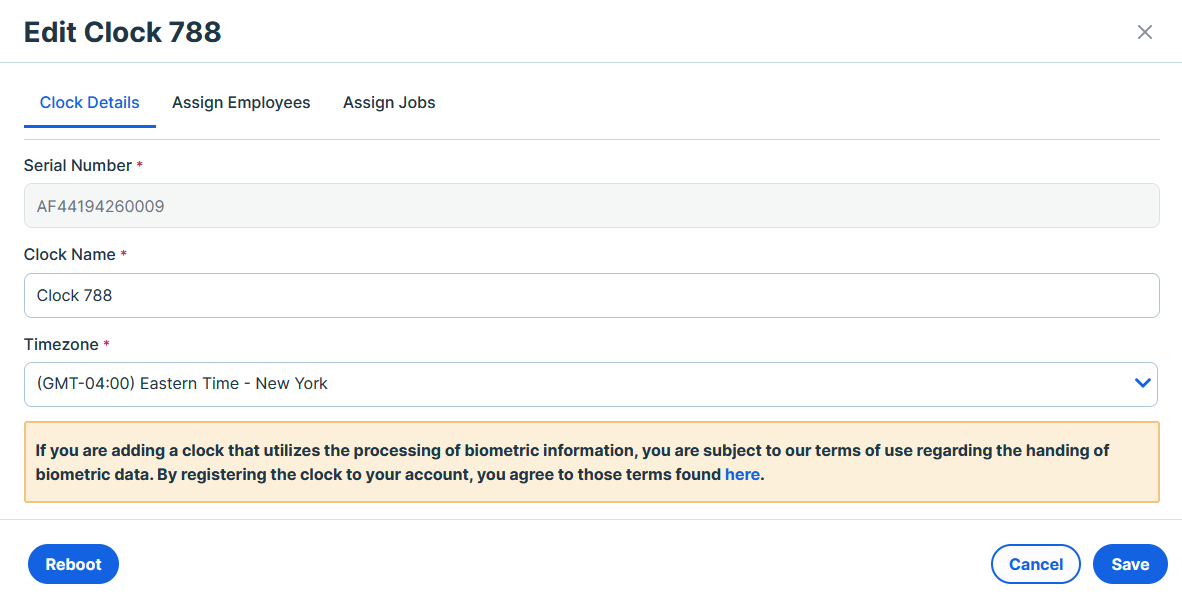Viewport: 1182px width, 601px height.
Task: Expand the Timezone chevron arrow
Action: pyautogui.click(x=1142, y=383)
